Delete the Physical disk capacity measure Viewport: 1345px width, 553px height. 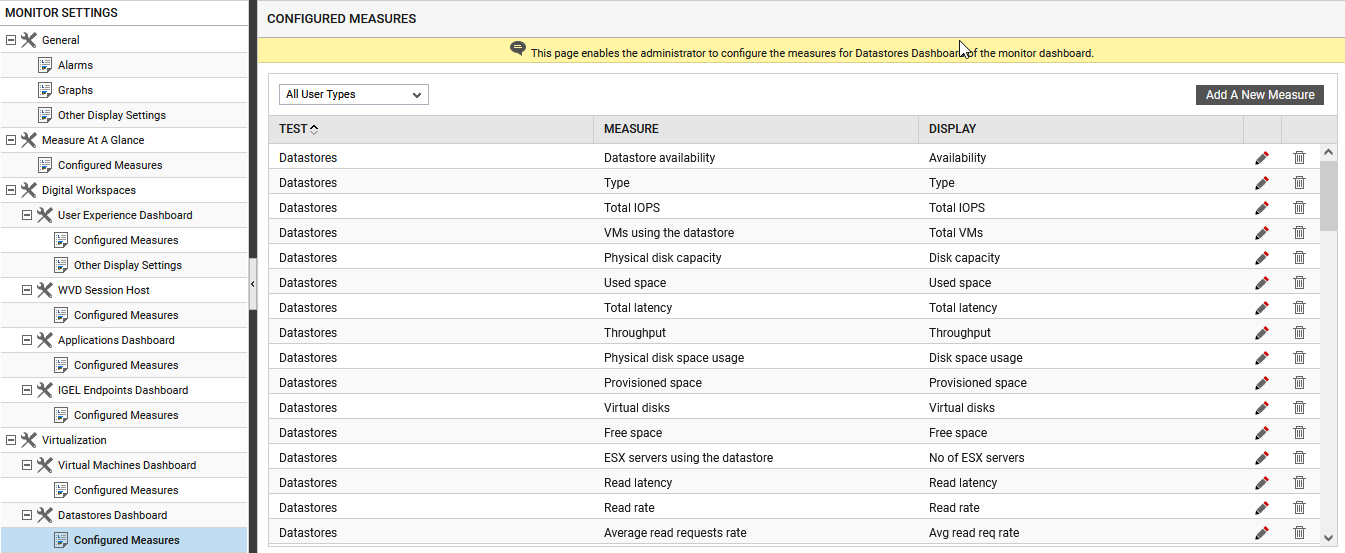click(x=1299, y=258)
